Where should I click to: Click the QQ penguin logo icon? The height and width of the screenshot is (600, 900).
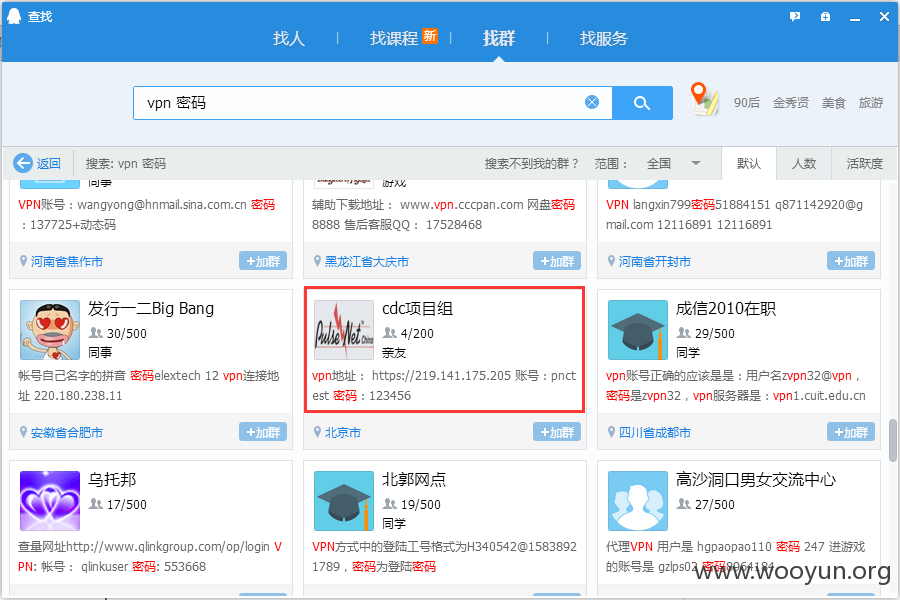pyautogui.click(x=14, y=16)
